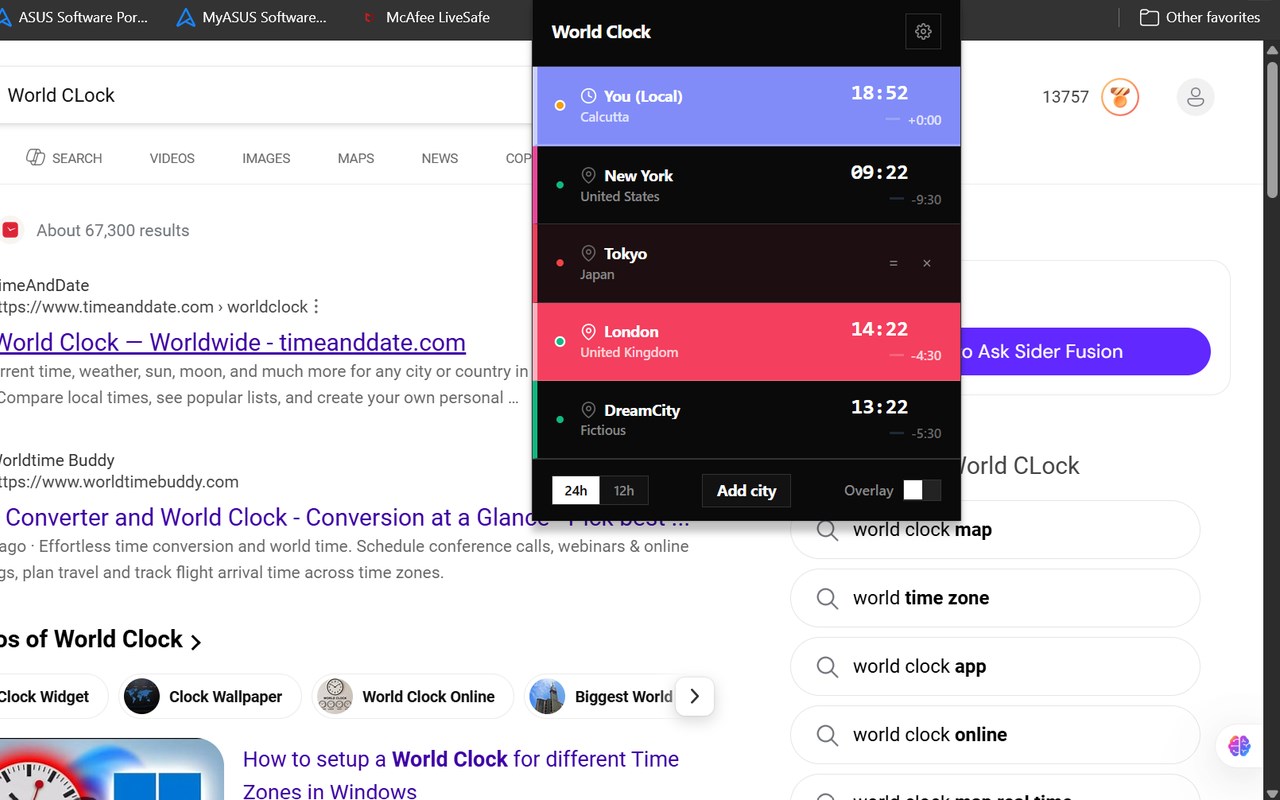Click the status dot for London

click(560, 342)
